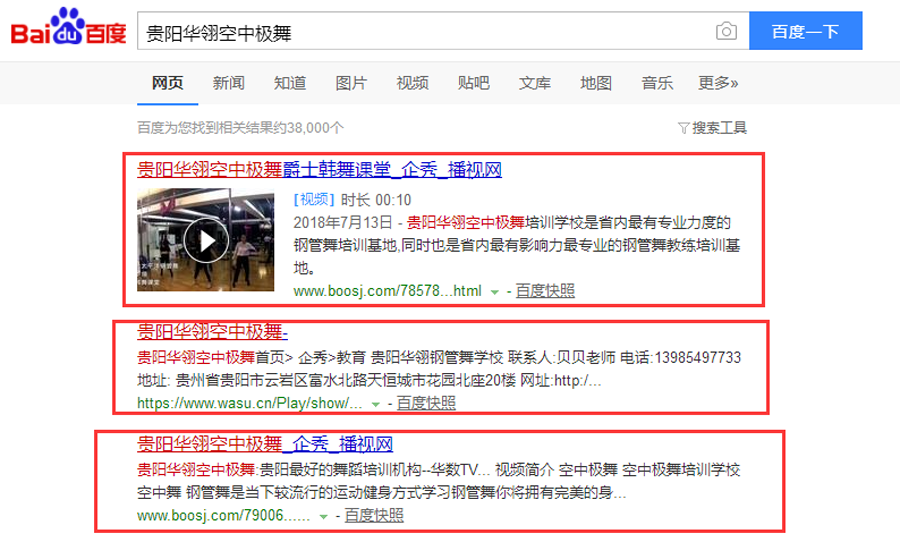Open 搜索工具 filter options
Screen dimensions: 900x542
coord(712,127)
